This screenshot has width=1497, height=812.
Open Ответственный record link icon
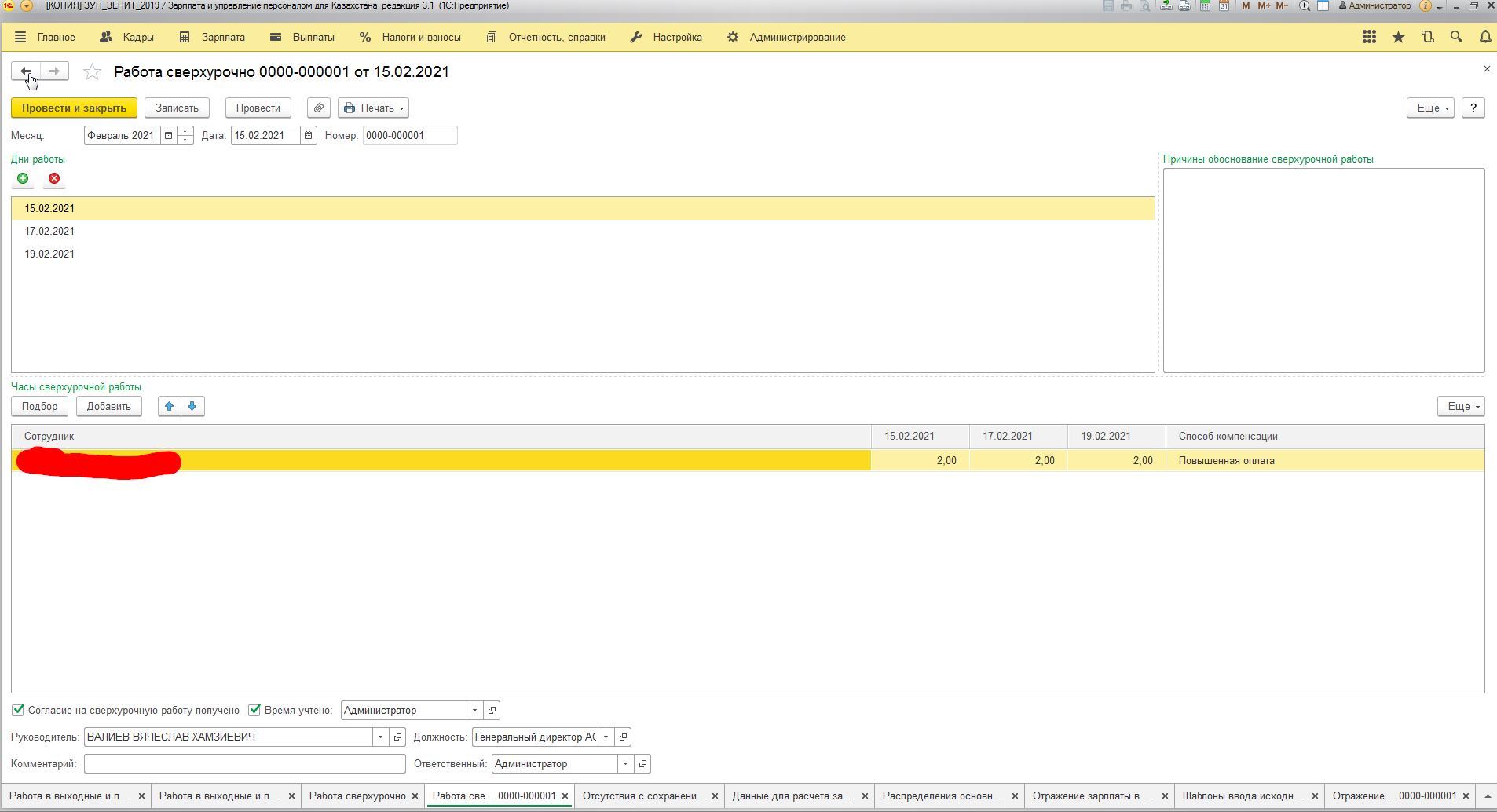tap(642, 763)
